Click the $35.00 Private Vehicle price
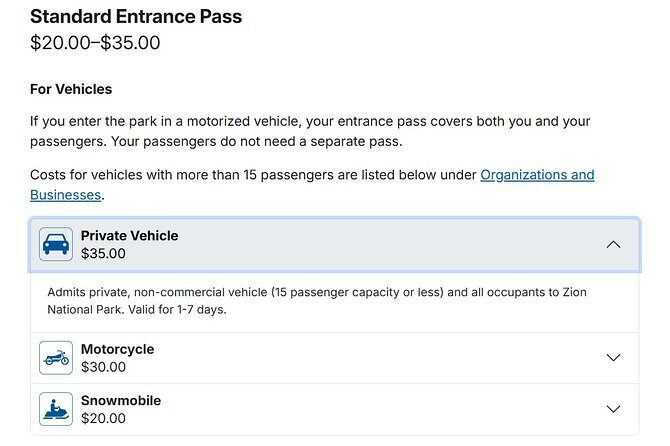The width and height of the screenshot is (670, 446). (x=103, y=254)
